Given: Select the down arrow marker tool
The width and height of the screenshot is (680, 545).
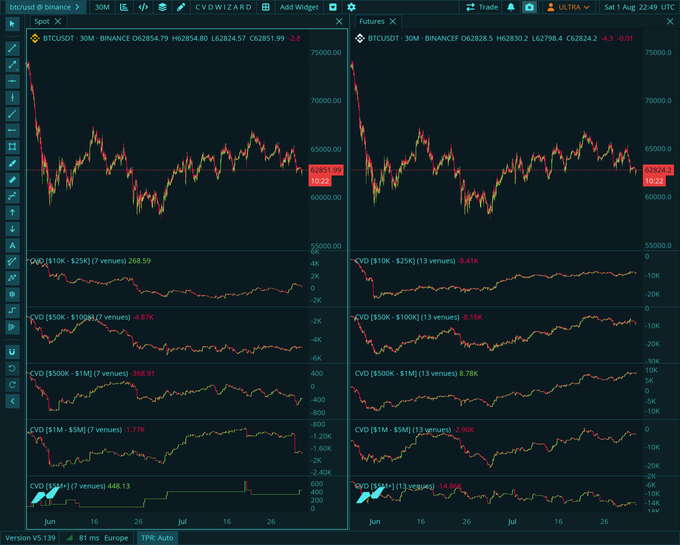Looking at the screenshot, I should 12,229.
